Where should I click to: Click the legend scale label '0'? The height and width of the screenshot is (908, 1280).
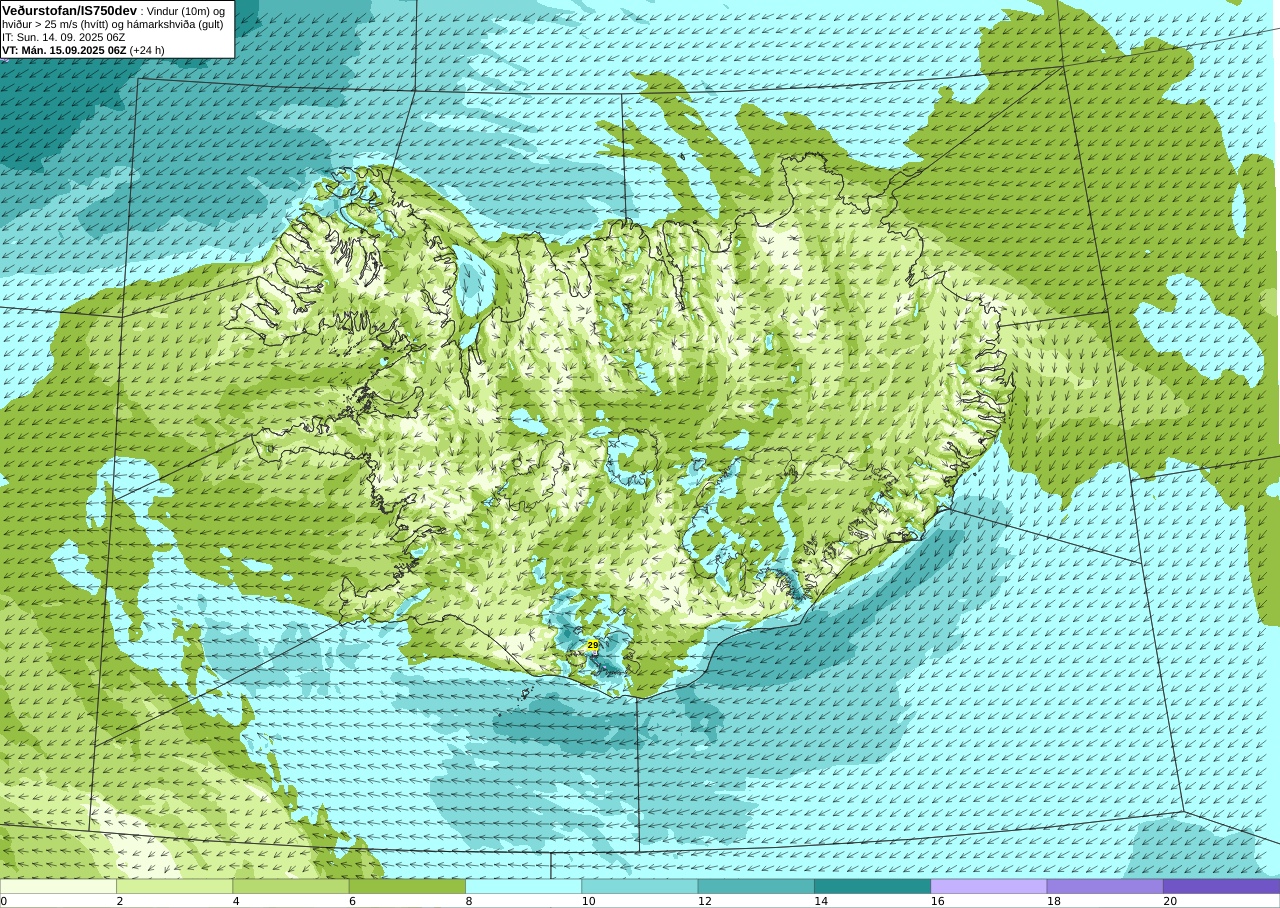(x=3, y=901)
